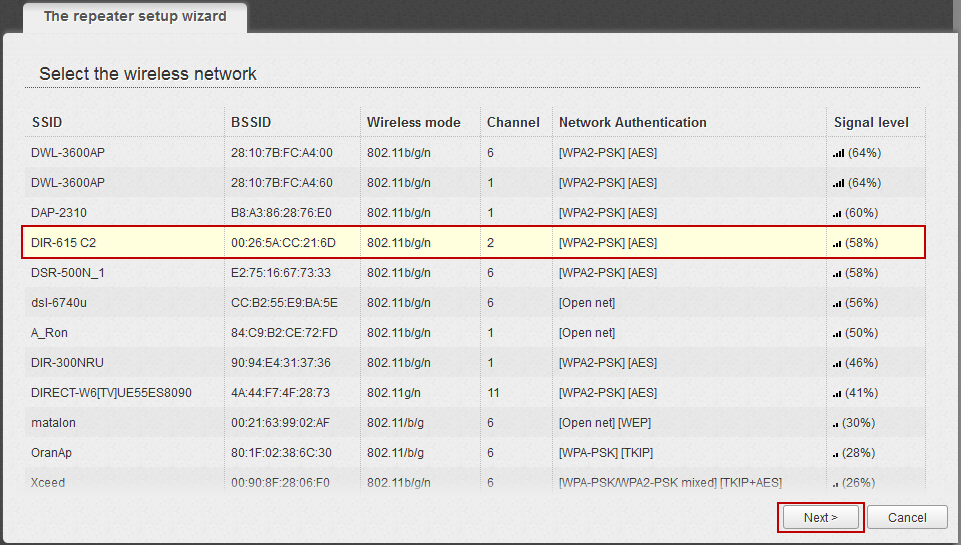This screenshot has height=545, width=961.
Task: Click the 64% signal icon for first DWL-3600AP
Action: click(838, 153)
